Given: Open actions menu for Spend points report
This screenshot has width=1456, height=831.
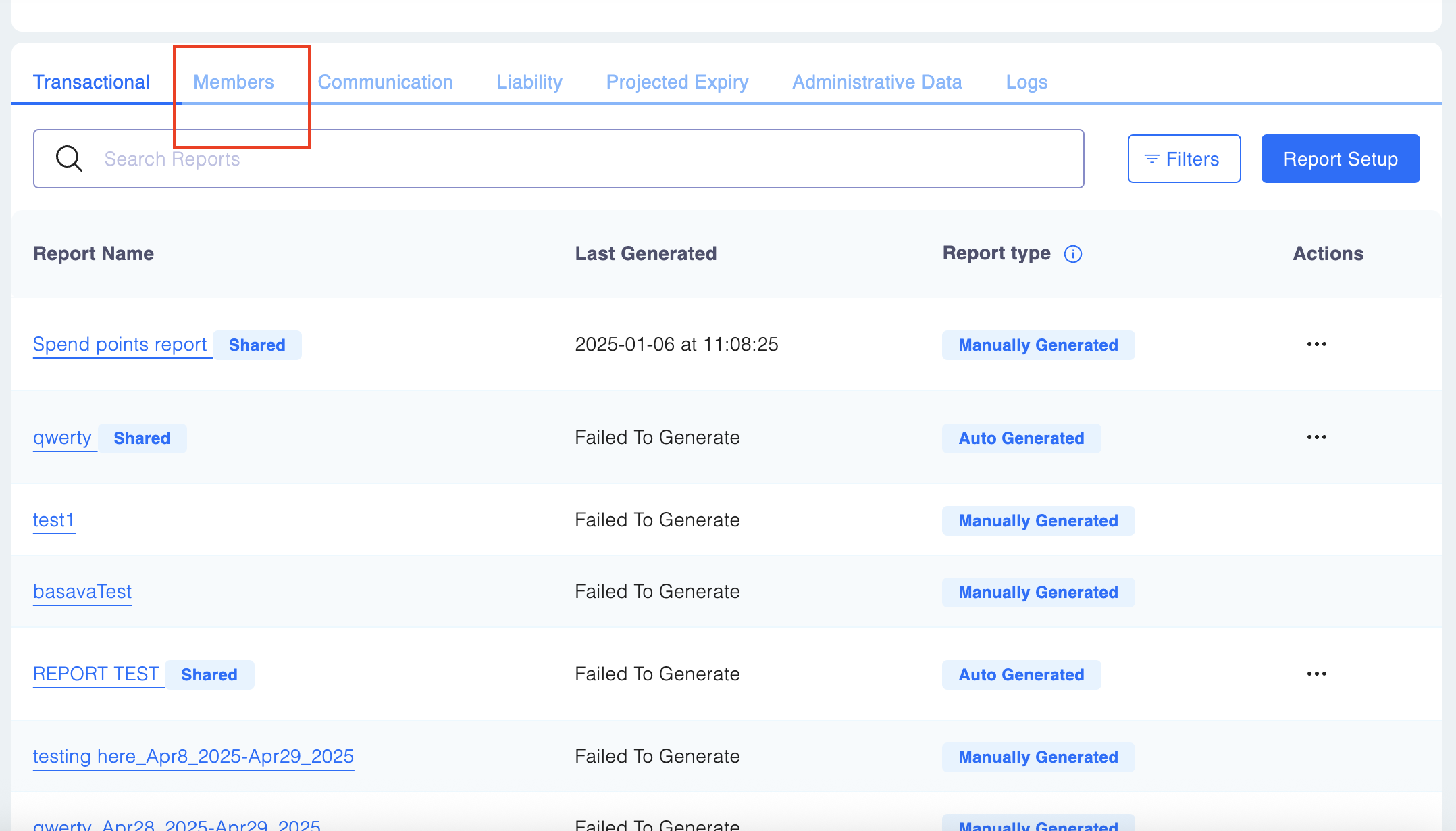Looking at the screenshot, I should pos(1316,345).
